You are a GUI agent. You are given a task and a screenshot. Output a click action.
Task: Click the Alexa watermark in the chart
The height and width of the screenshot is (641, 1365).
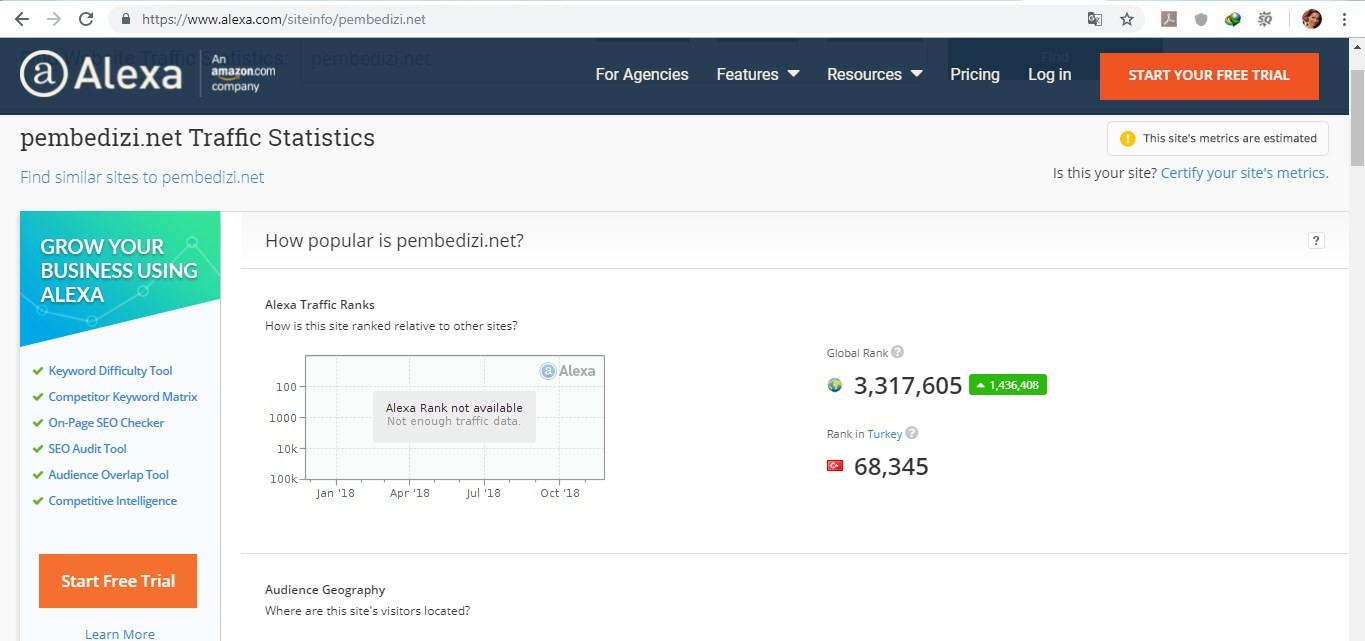tap(568, 371)
